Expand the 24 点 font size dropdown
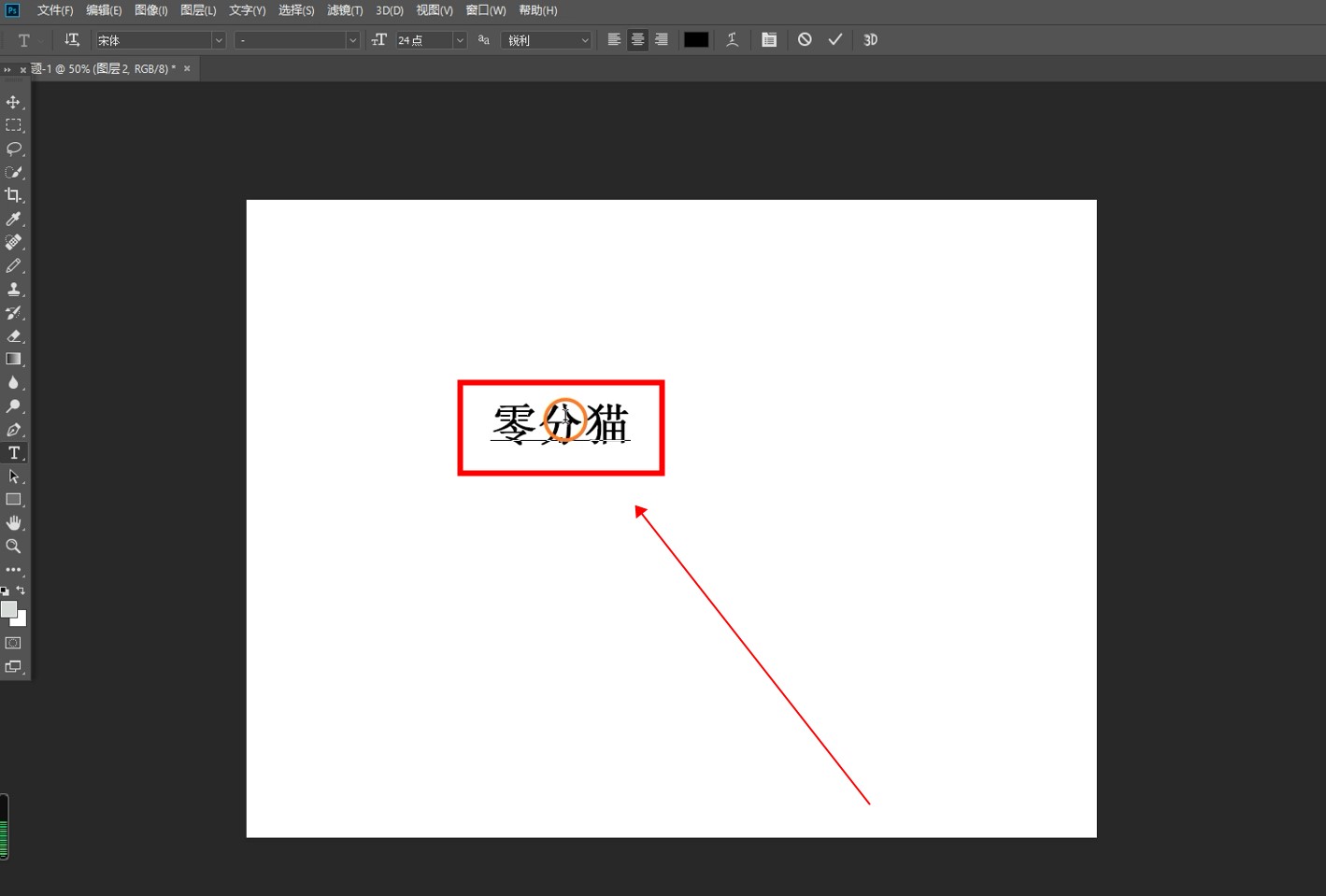This screenshot has width=1326, height=896. [x=459, y=40]
